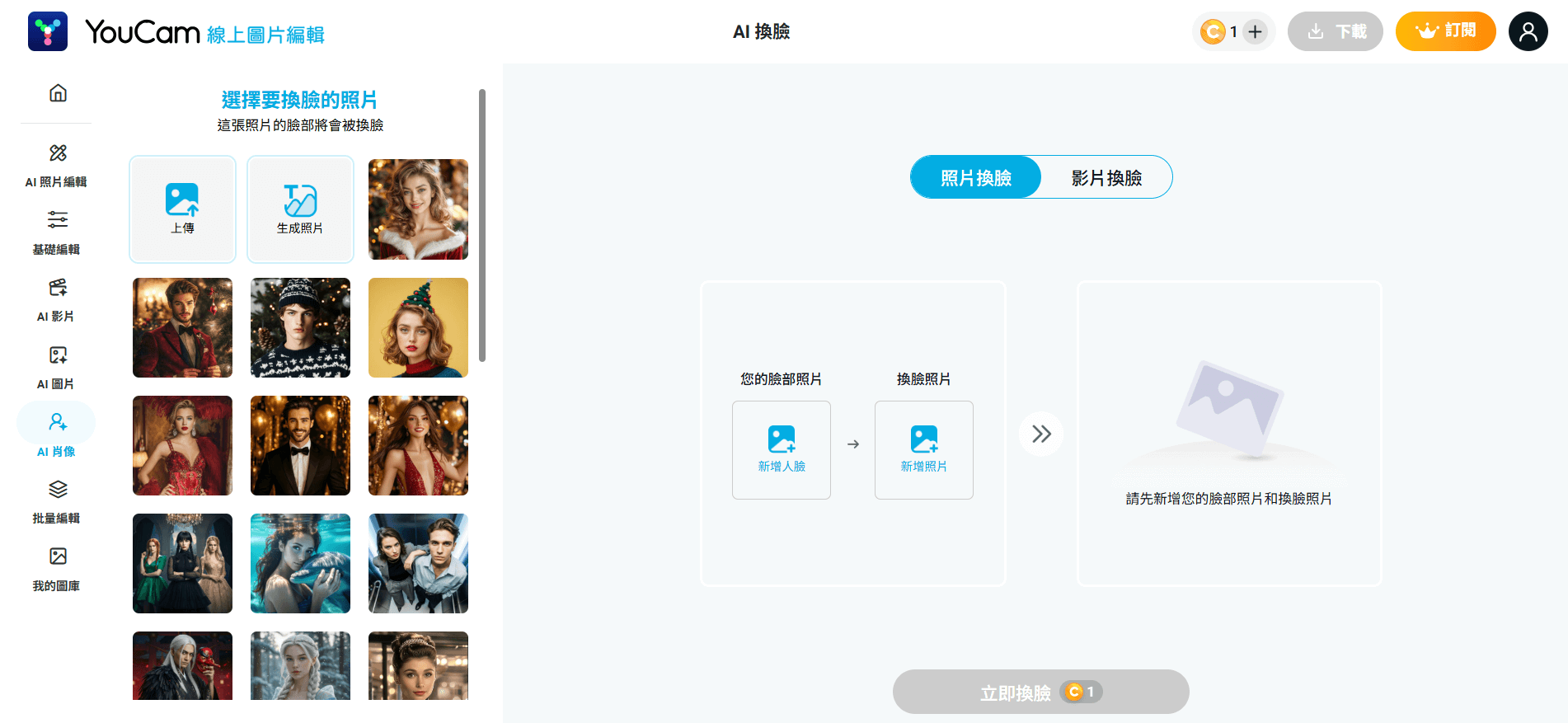Click the double-chevron arrow button
Viewport: 1568px width, 723px height.
click(x=1041, y=434)
